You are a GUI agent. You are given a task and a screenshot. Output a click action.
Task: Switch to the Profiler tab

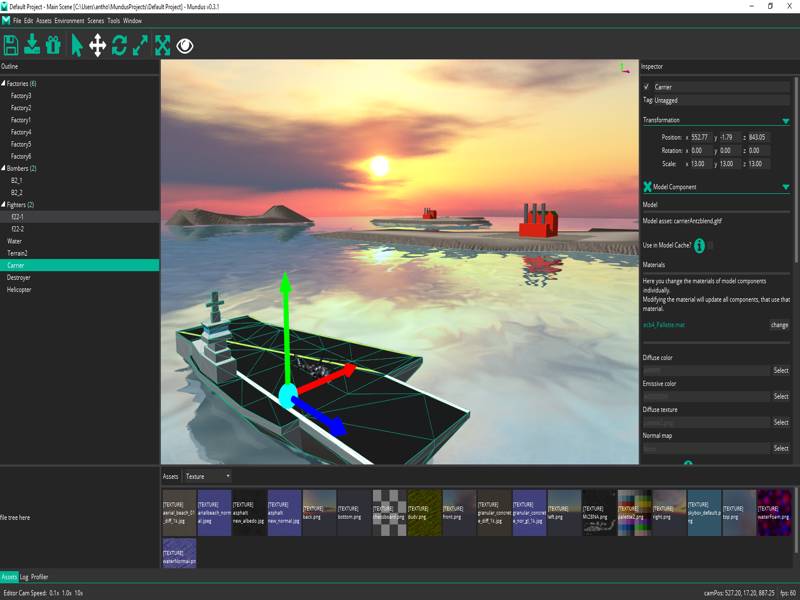pyautogui.click(x=39, y=577)
